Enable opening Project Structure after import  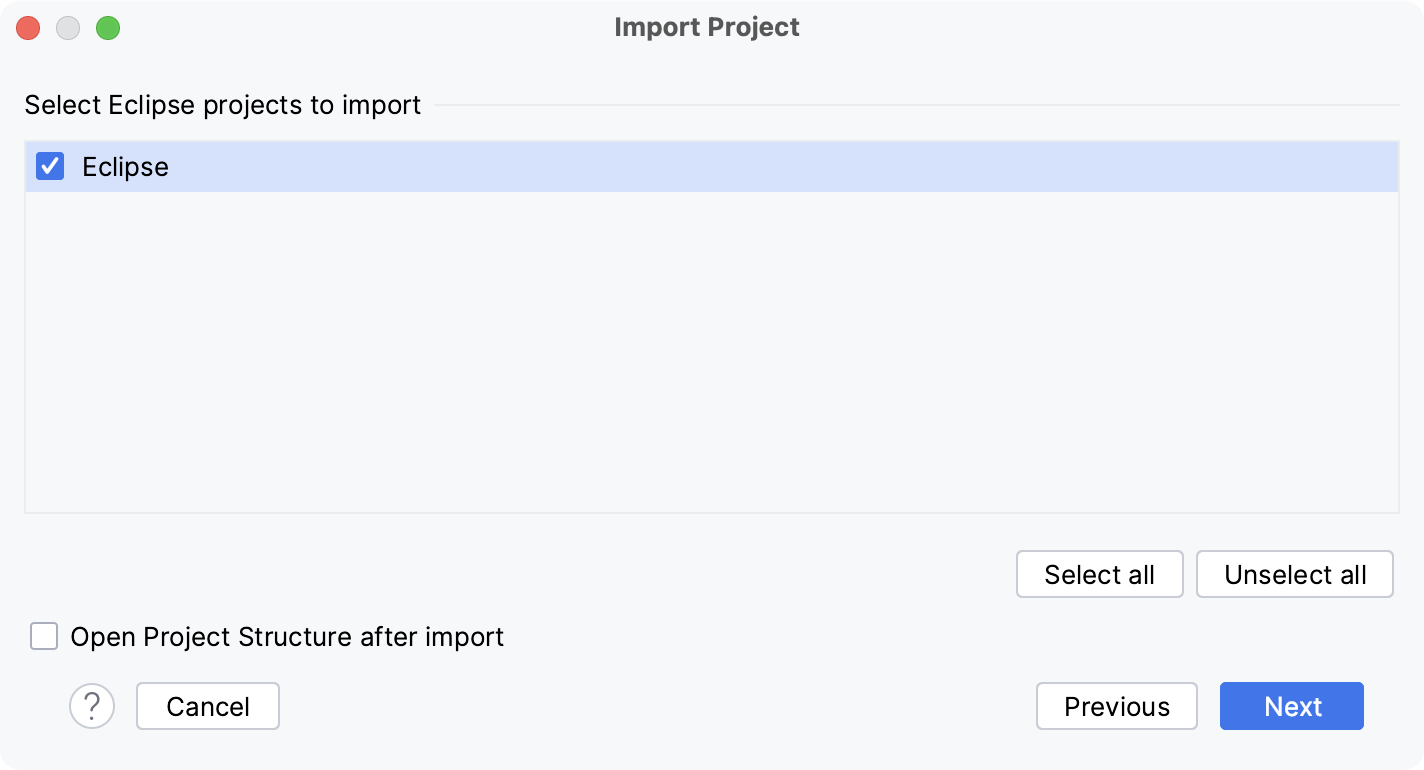(x=44, y=637)
